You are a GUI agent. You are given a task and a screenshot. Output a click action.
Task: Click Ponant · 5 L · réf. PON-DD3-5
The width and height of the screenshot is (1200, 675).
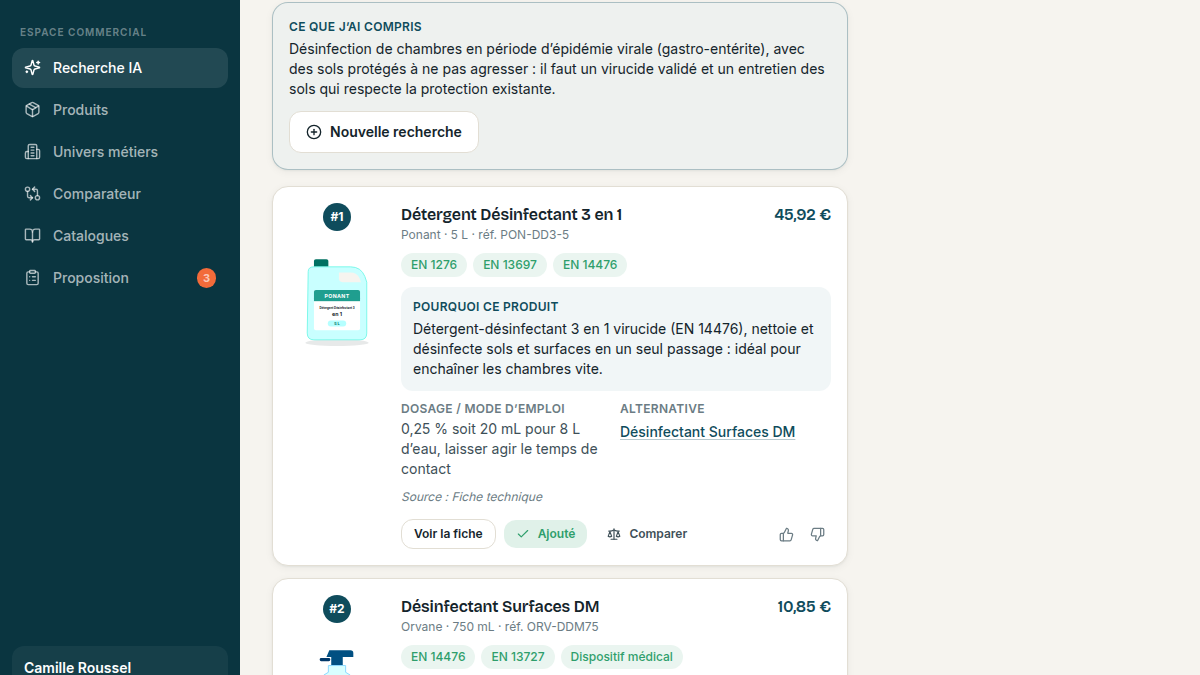pos(485,235)
